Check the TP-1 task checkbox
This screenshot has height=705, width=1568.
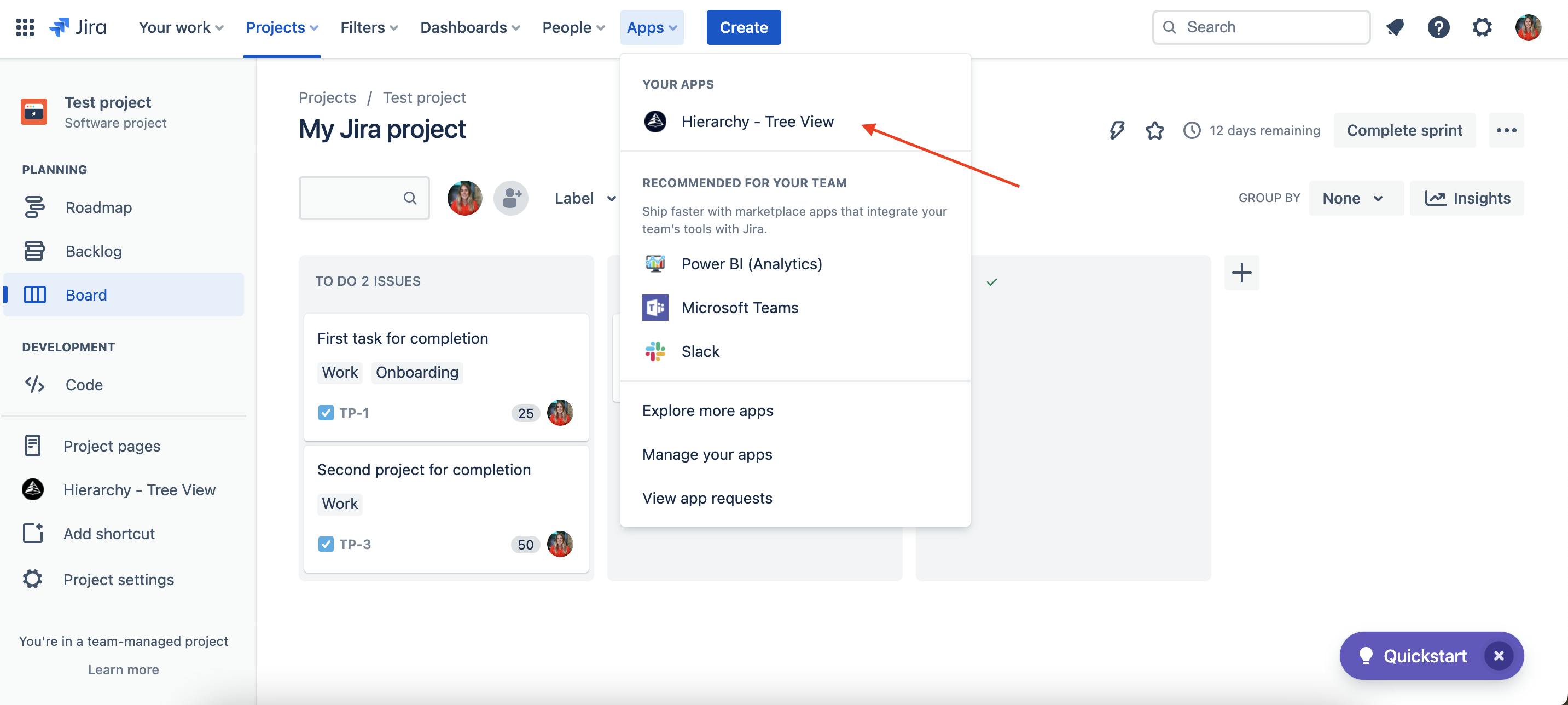pos(326,412)
